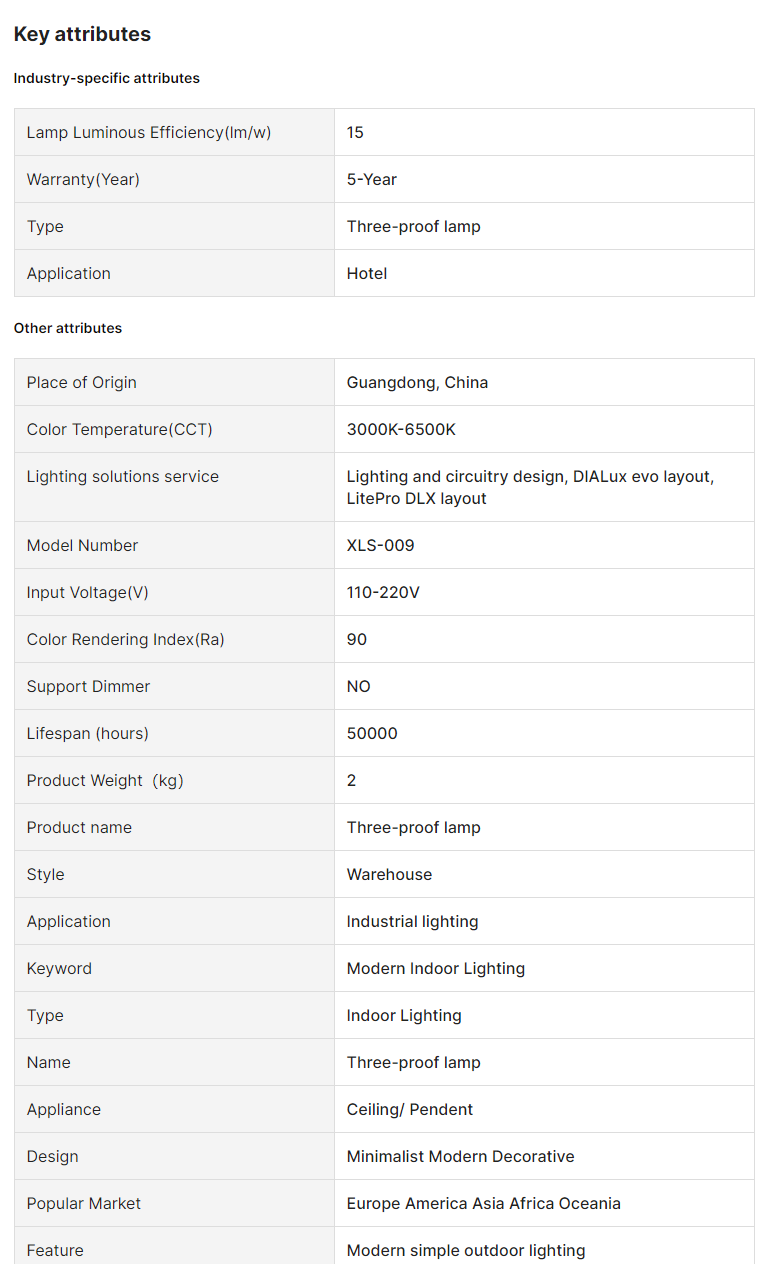Select the XLS-009 model number
The height and width of the screenshot is (1264, 763).
tap(380, 545)
